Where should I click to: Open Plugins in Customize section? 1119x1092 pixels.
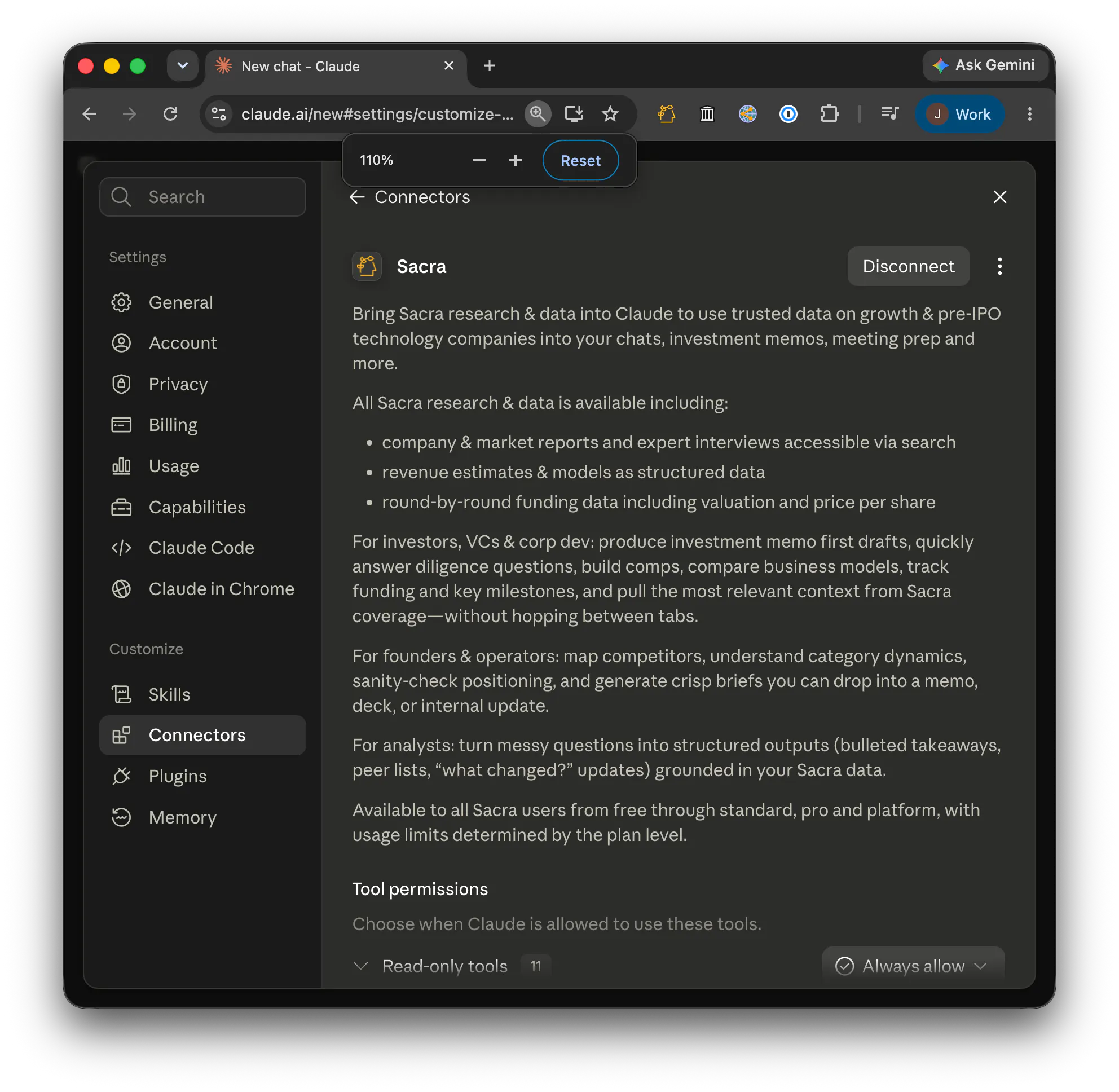click(x=202, y=776)
